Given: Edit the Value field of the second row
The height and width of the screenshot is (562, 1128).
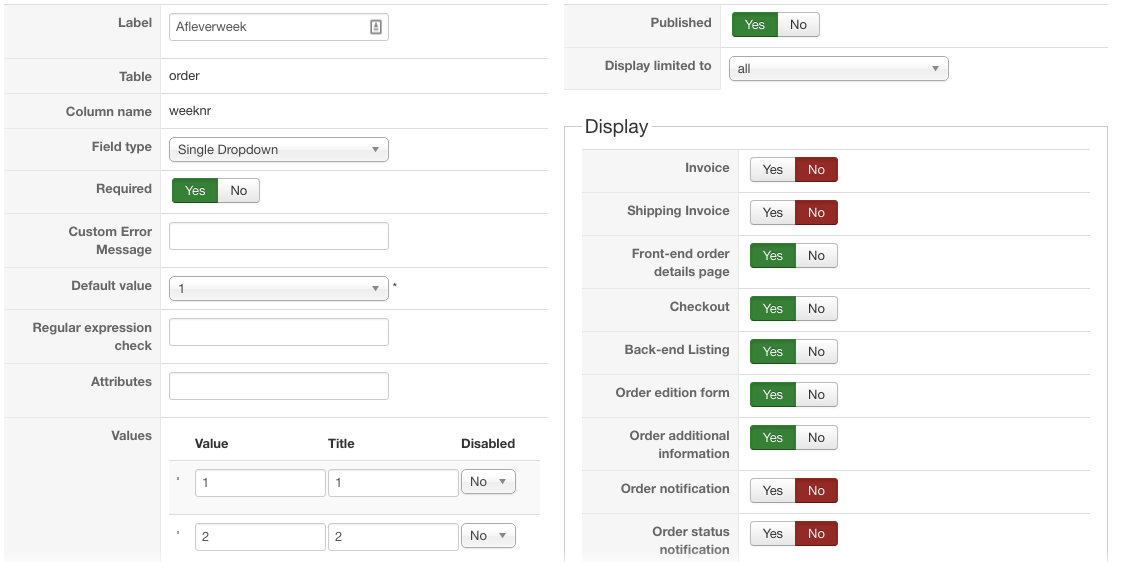Looking at the screenshot, I should (260, 537).
